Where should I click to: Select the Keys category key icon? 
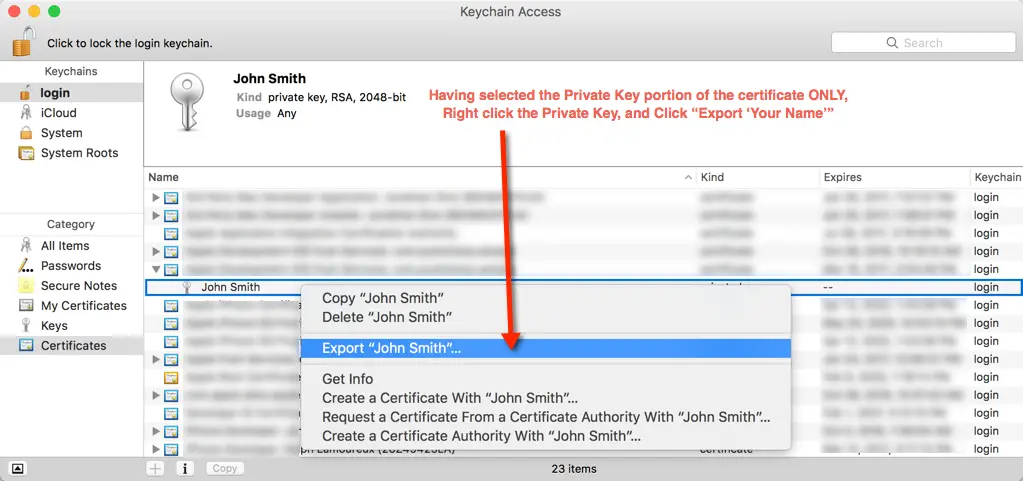[x=26, y=326]
